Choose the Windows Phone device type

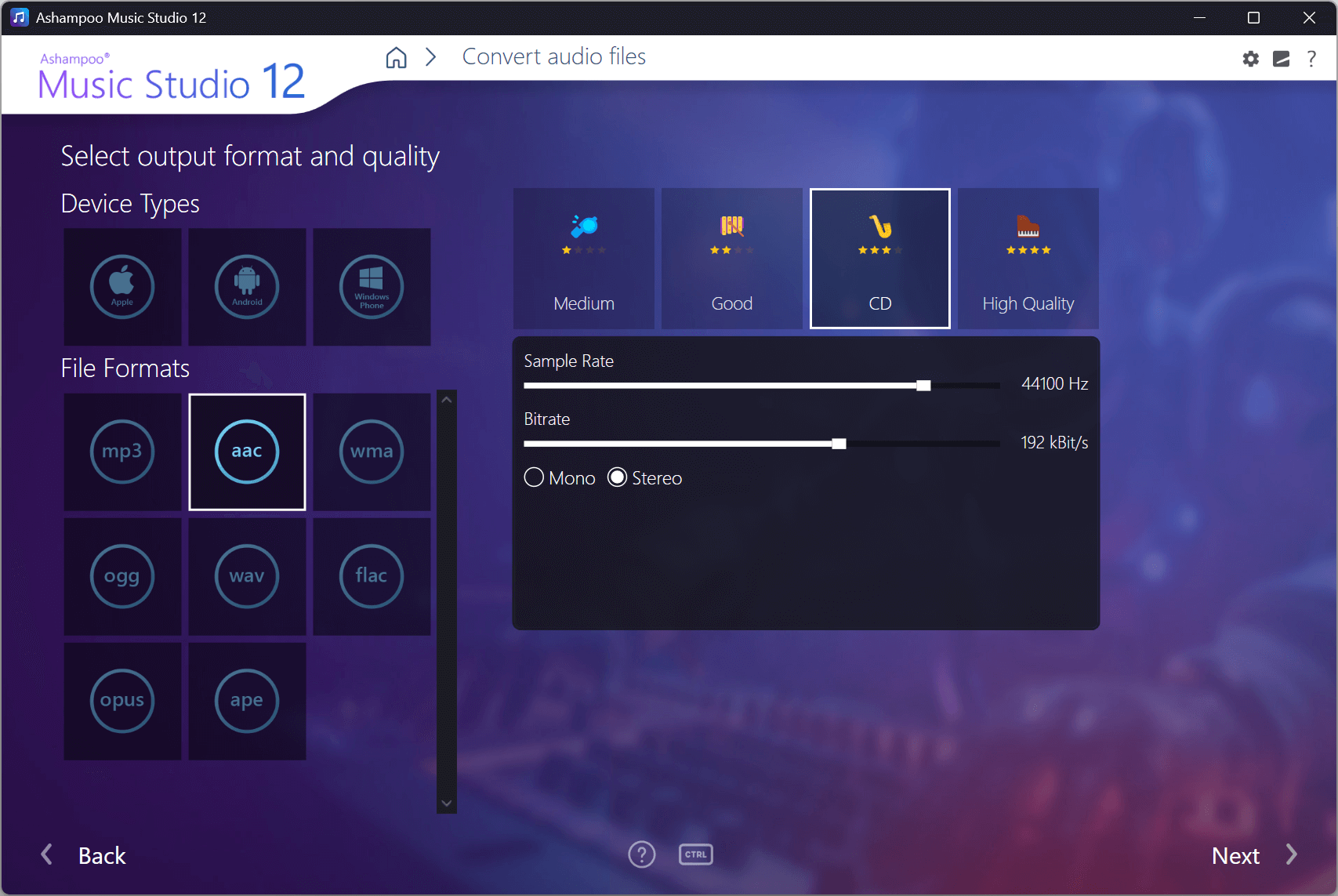click(372, 287)
